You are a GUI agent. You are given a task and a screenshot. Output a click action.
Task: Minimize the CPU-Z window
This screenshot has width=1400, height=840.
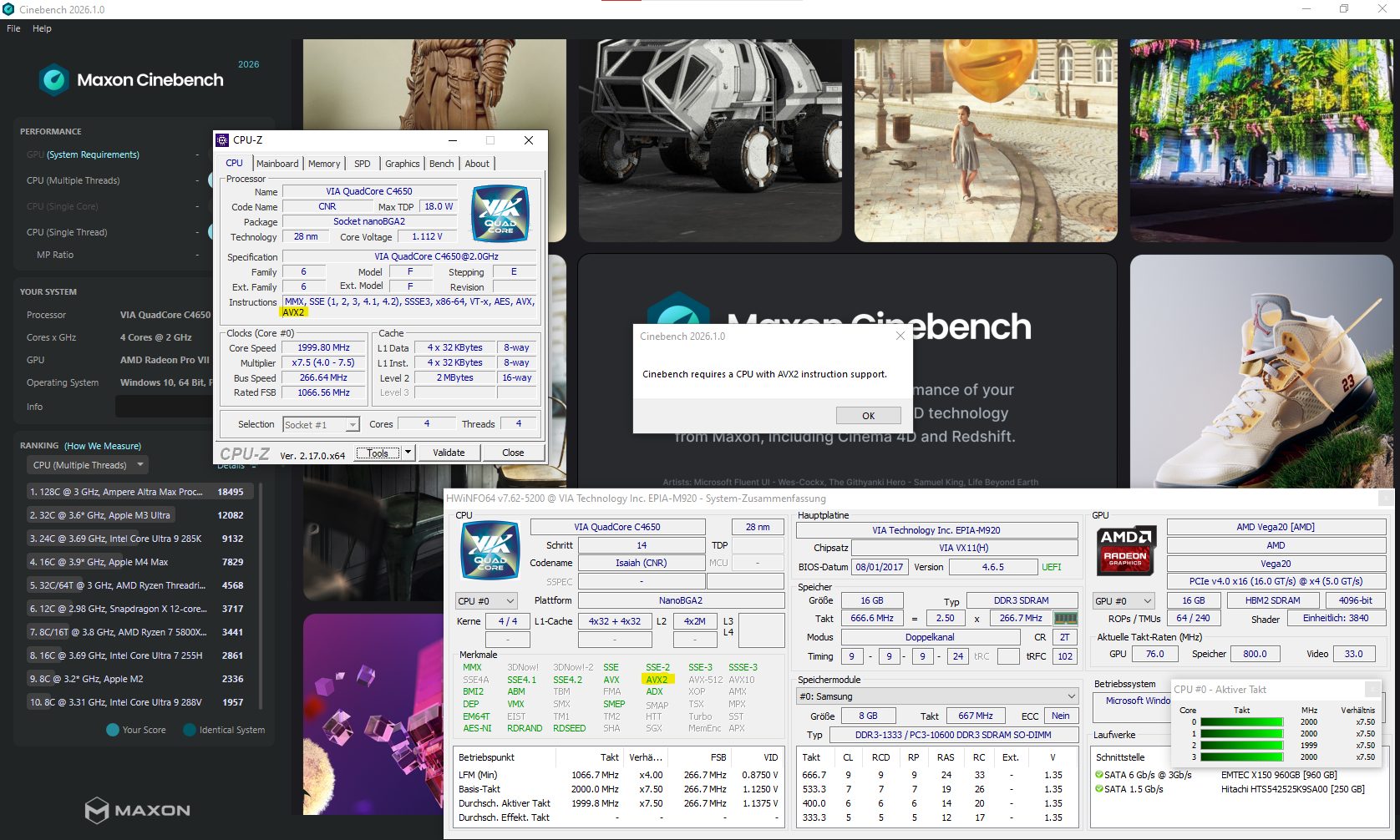[453, 140]
